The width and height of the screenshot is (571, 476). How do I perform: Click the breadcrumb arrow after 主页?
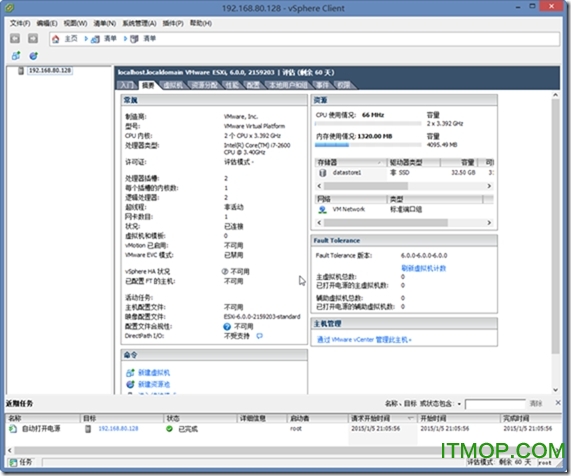(86, 39)
